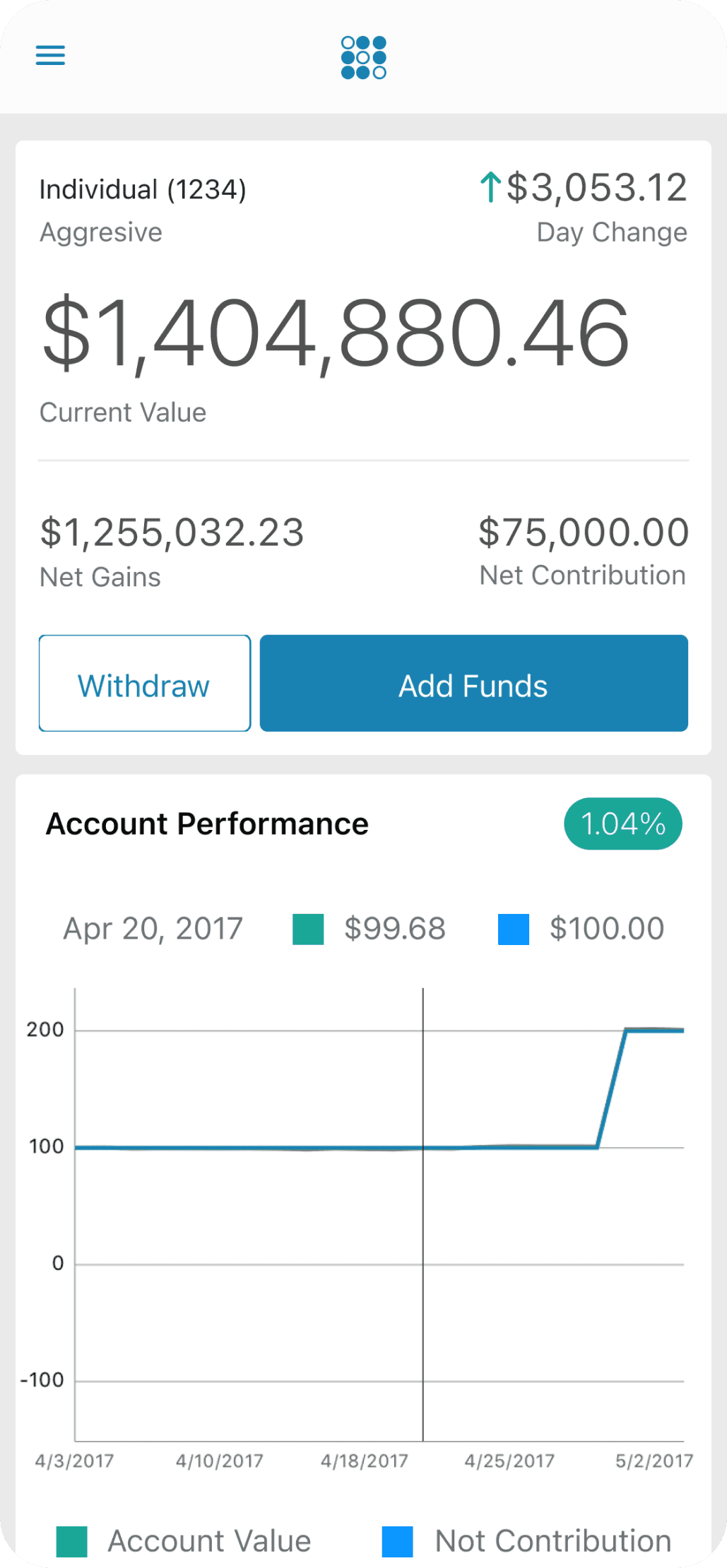Open the hamburger menu
Screen dimensions: 727x1568
point(50,55)
